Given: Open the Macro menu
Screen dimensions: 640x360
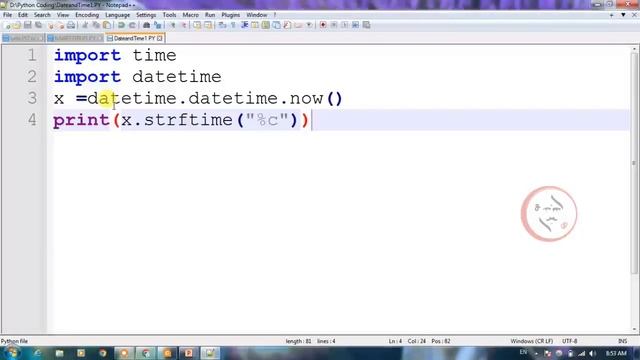Looking at the screenshot, I should point(191,15).
